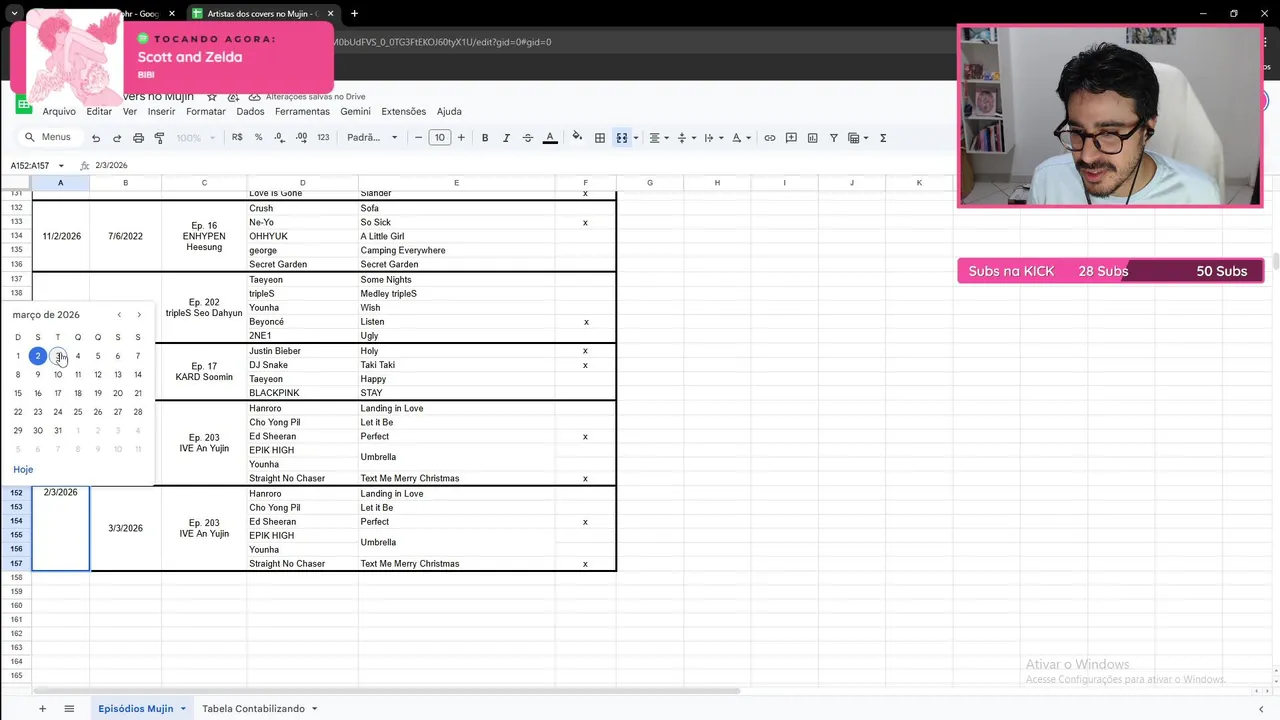The height and width of the screenshot is (720, 1280).
Task: Open the zoom 100% dropdown
Action: (194, 138)
